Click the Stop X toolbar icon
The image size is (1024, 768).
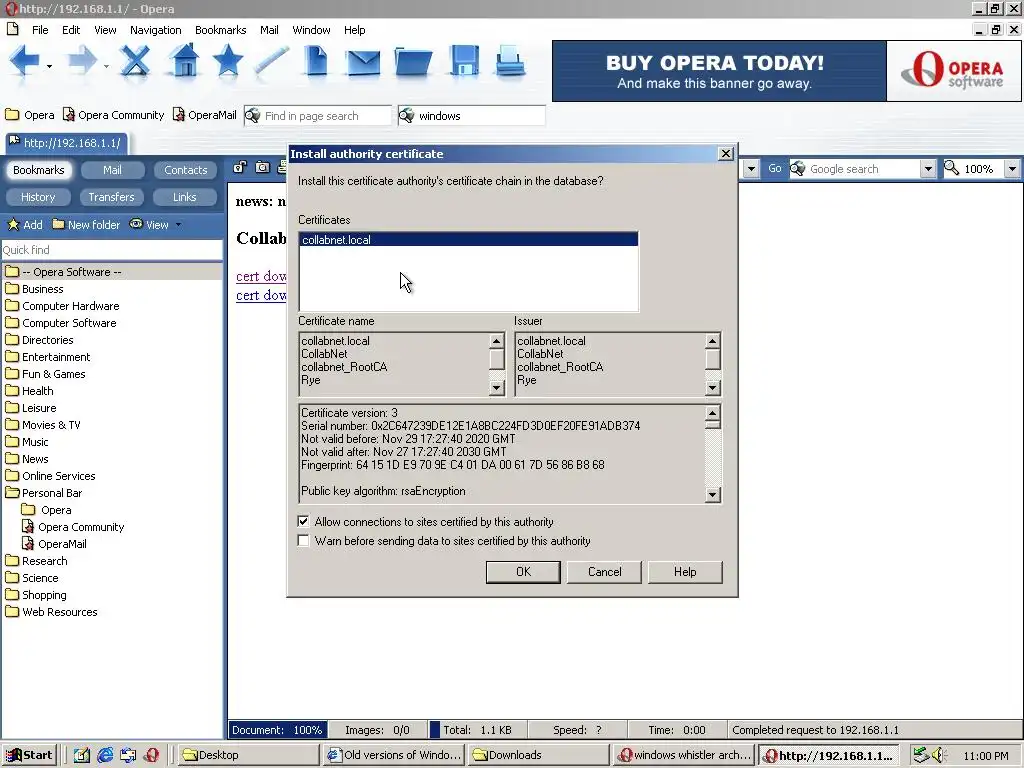[135, 61]
